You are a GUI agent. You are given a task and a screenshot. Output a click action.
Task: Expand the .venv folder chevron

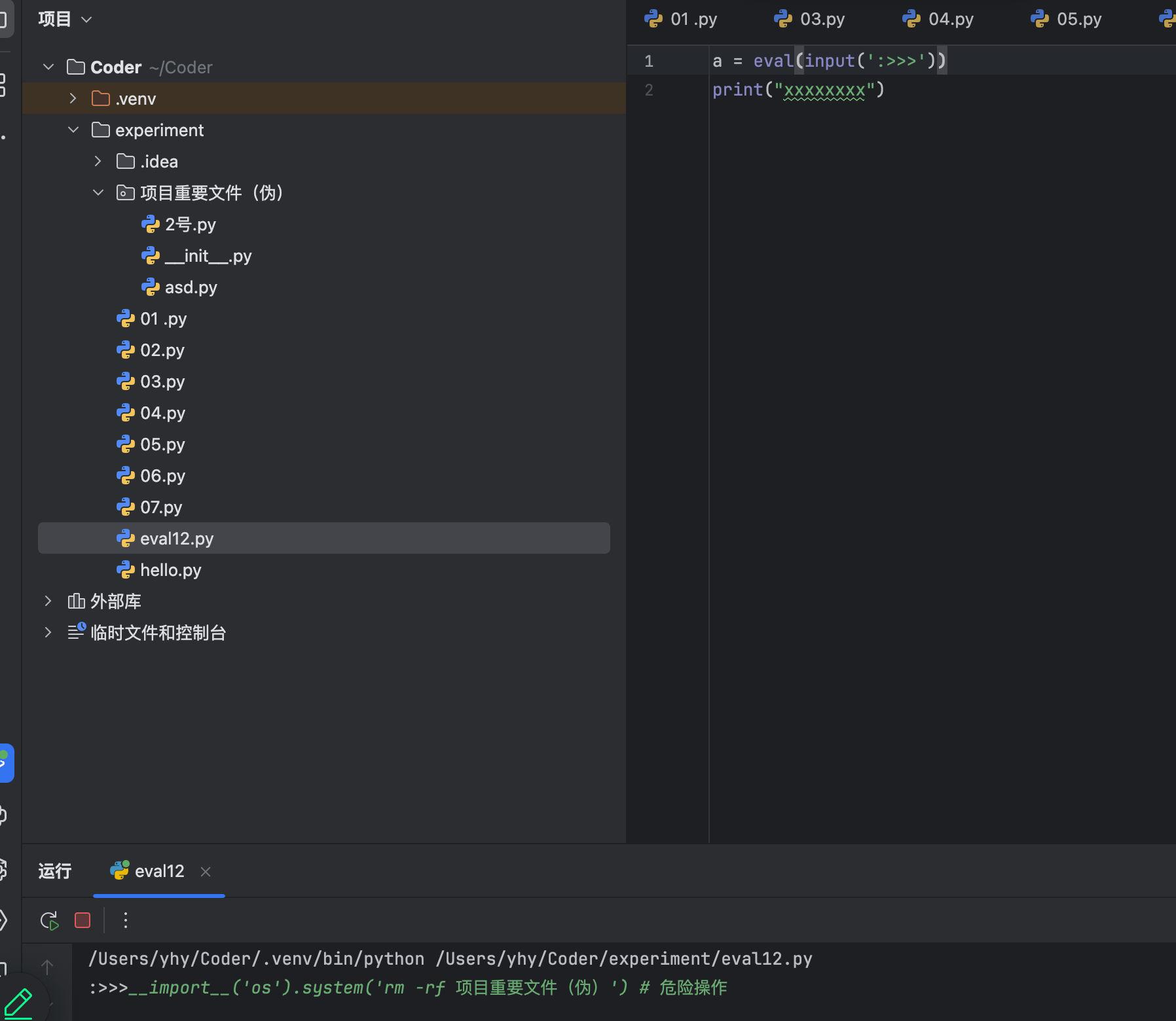(x=73, y=99)
